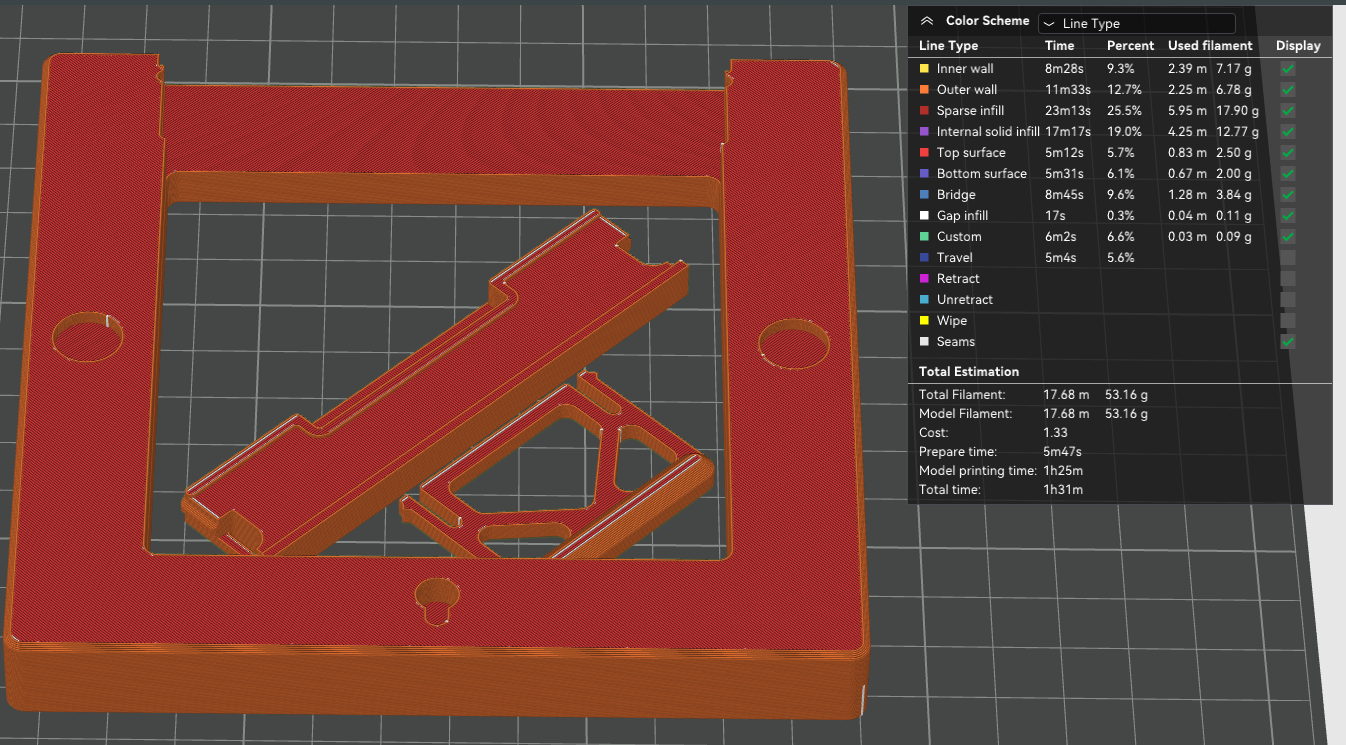1346x745 pixels.
Task: Collapse the Color Scheme legend panel
Action: (926, 21)
